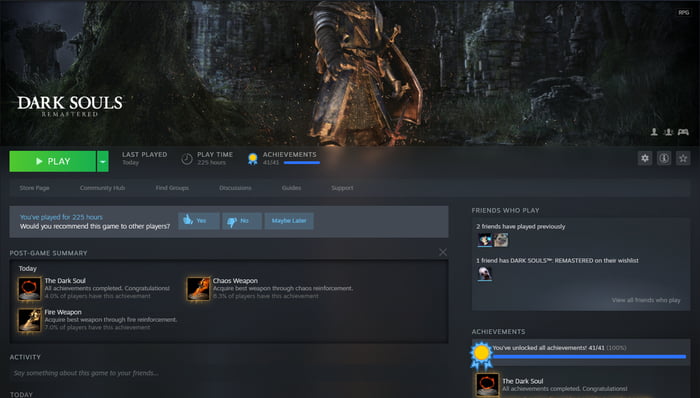Add game to favorites using the star icon
Viewport: 700px width, 398px height.
[x=683, y=158]
